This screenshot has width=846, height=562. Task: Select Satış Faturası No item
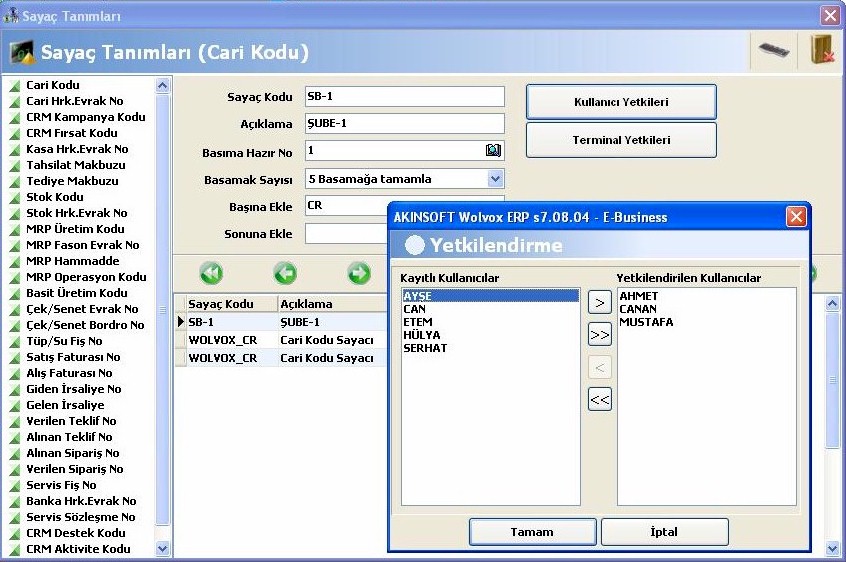pos(73,357)
